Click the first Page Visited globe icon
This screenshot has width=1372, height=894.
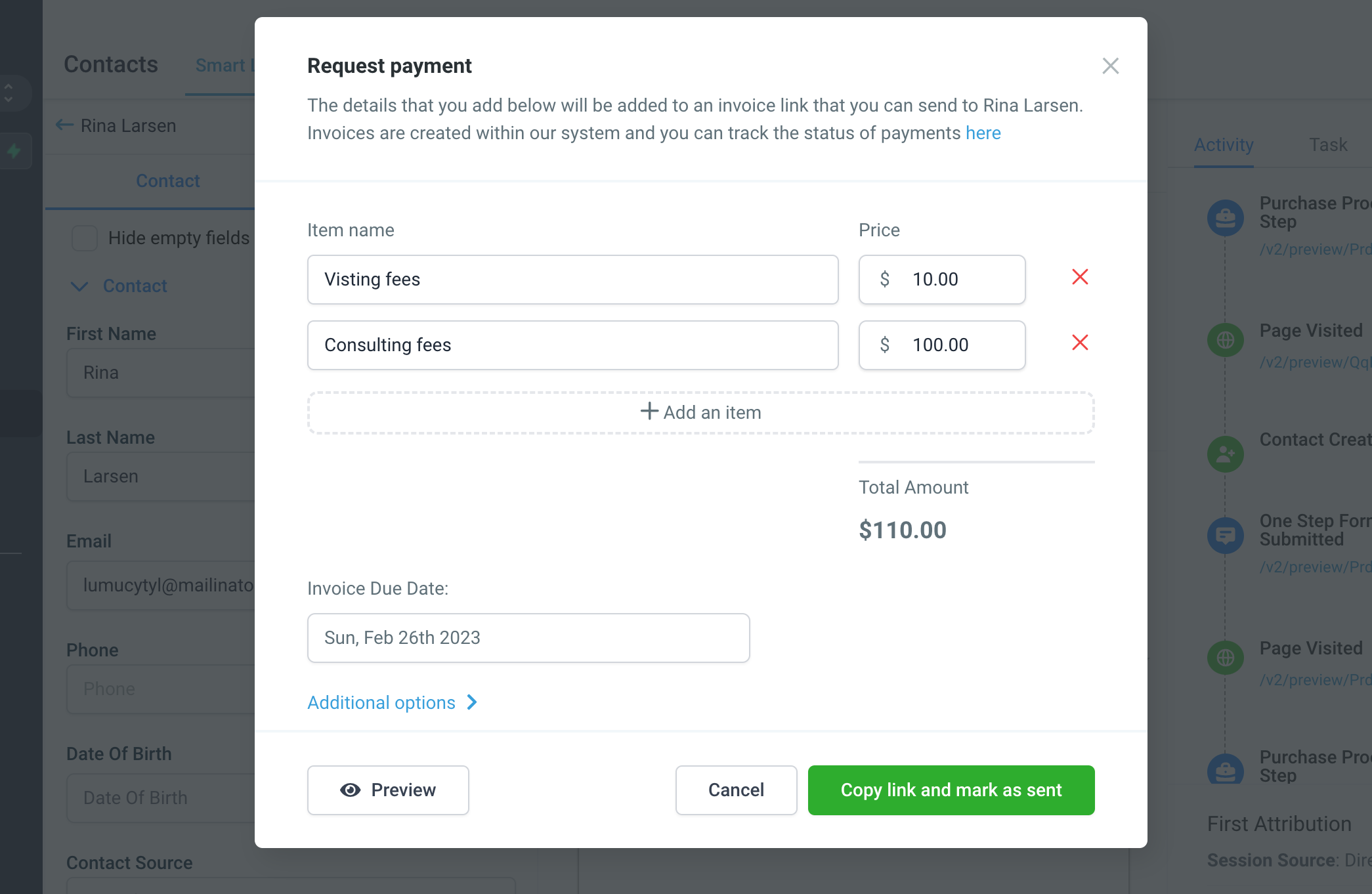[x=1225, y=340]
